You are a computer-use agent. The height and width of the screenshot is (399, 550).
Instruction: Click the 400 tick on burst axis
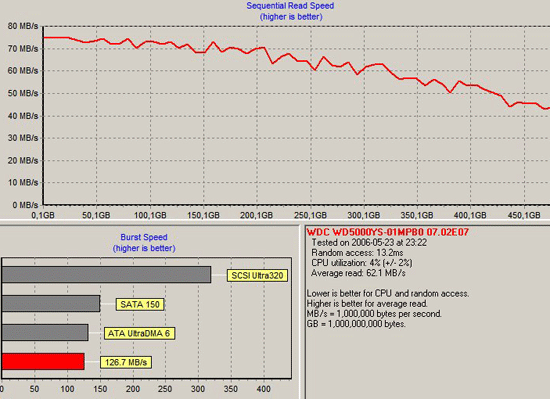[263, 389]
